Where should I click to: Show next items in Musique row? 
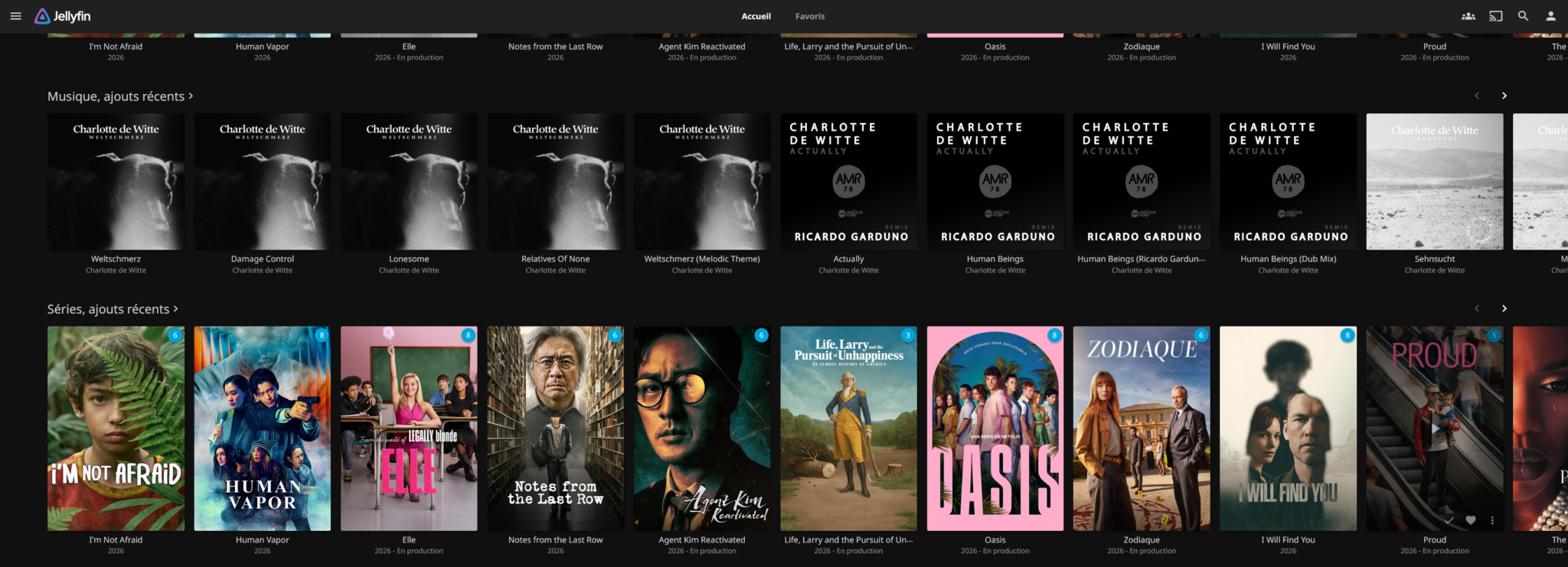[1504, 96]
